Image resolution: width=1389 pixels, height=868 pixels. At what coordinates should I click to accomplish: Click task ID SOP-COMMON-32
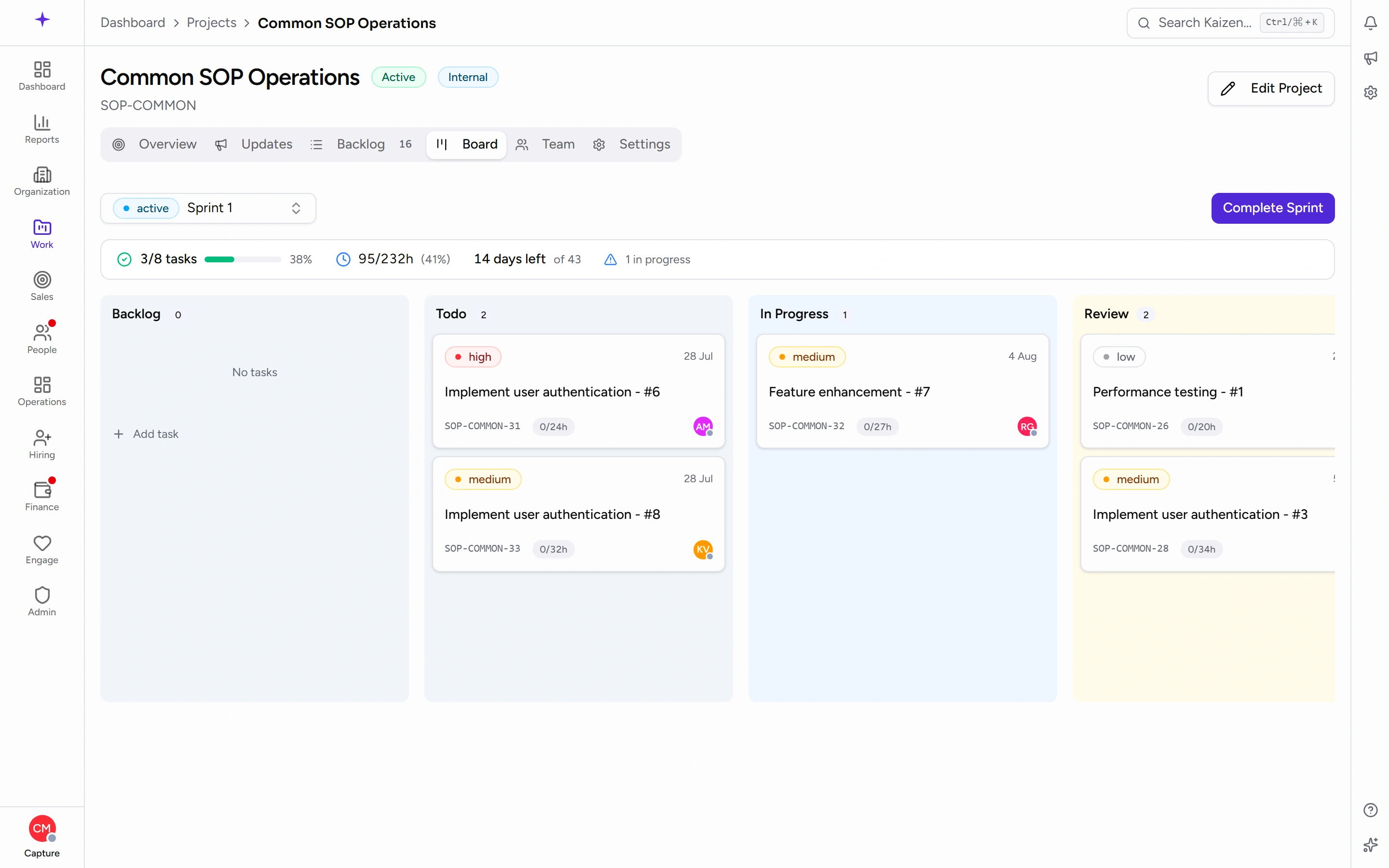[x=806, y=426]
